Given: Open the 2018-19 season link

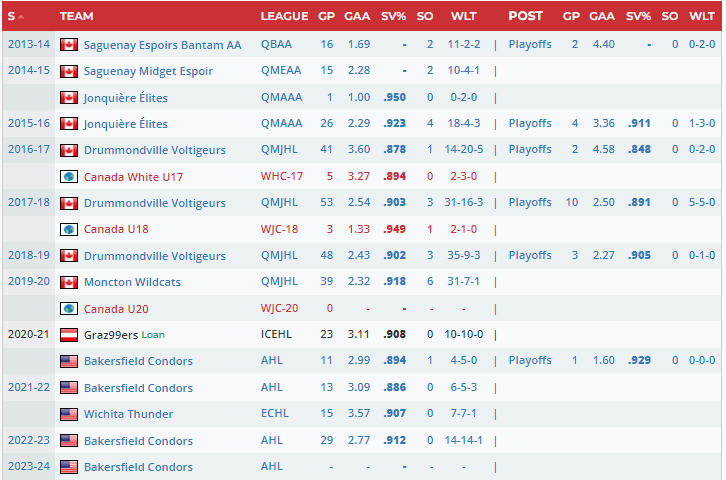Looking at the screenshot, I should coord(29,256).
